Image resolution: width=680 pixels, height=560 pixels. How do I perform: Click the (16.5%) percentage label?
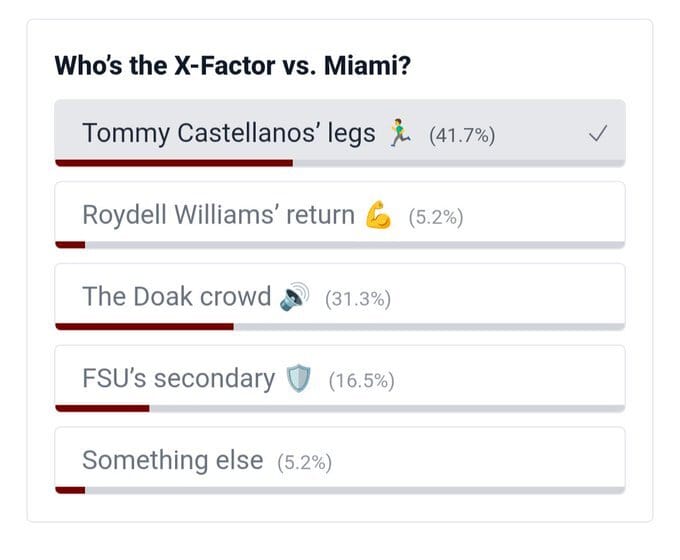pyautogui.click(x=361, y=381)
